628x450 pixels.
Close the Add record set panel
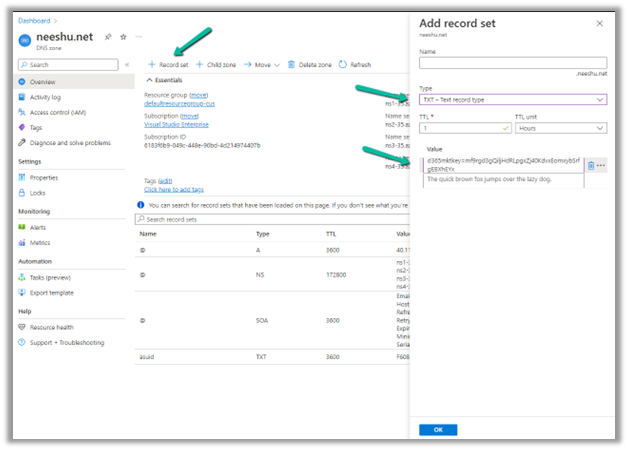[599, 23]
